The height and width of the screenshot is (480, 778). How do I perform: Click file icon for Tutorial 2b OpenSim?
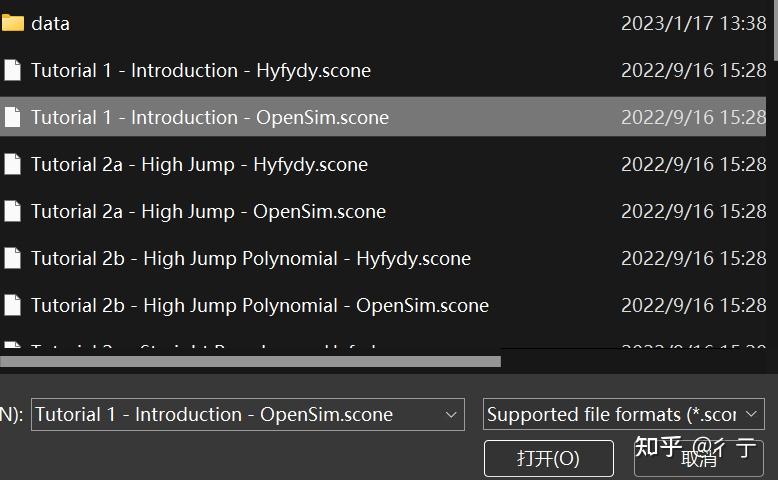click(x=12, y=305)
